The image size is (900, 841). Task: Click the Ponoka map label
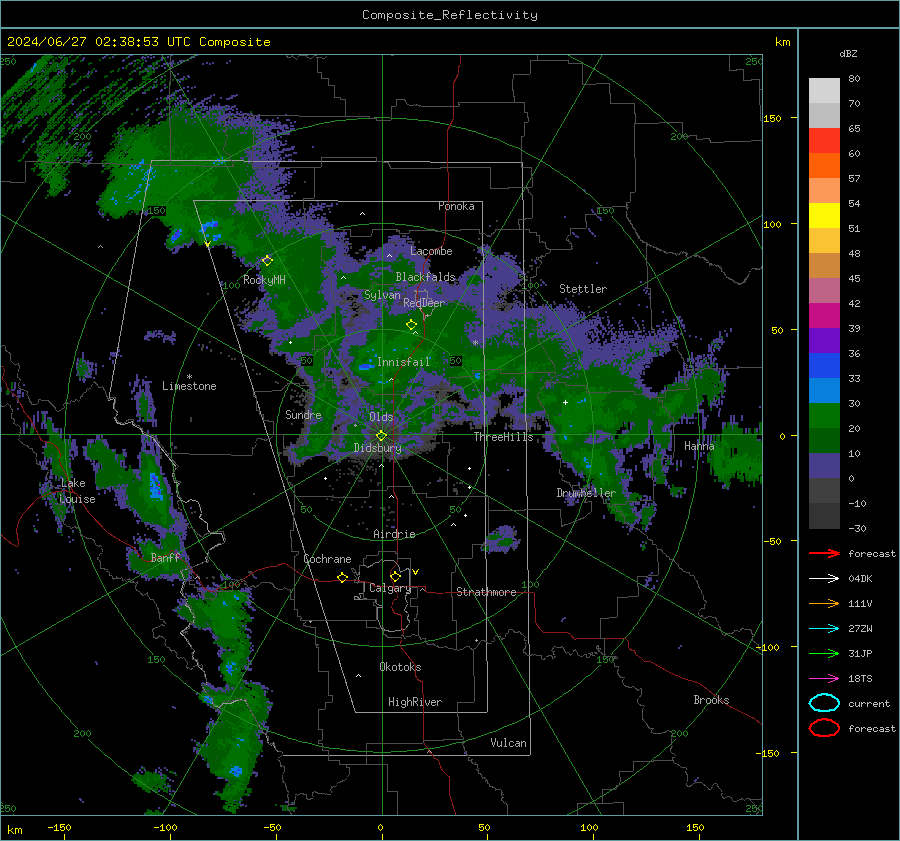[456, 206]
